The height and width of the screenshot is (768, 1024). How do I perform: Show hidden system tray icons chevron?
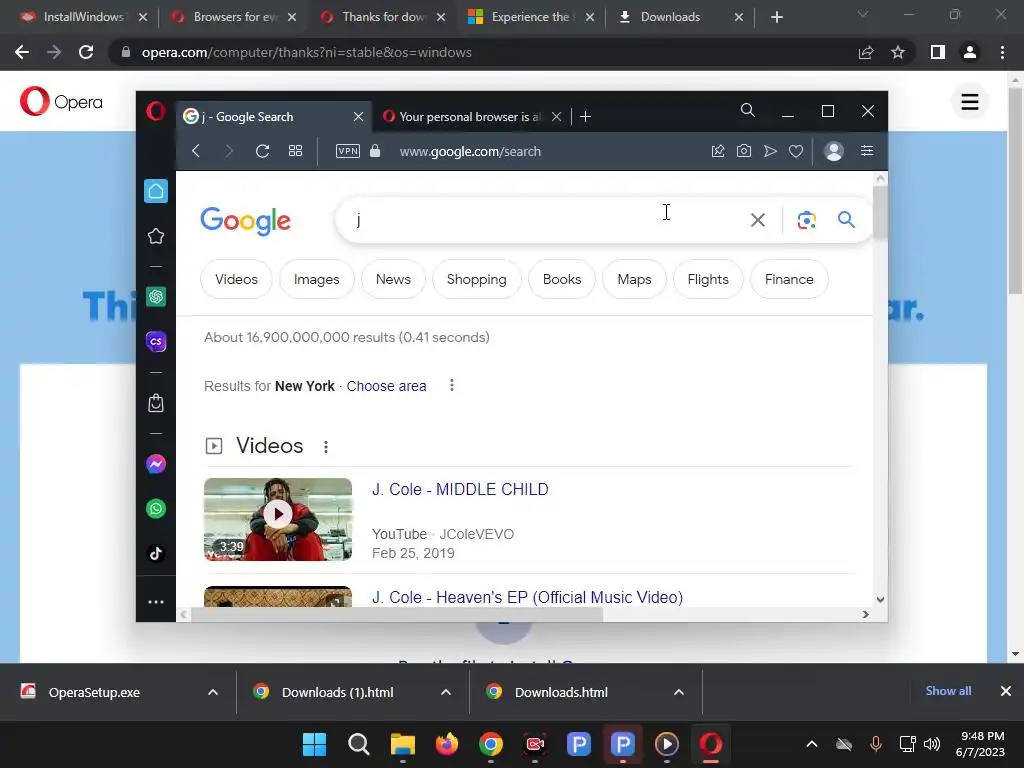point(812,744)
